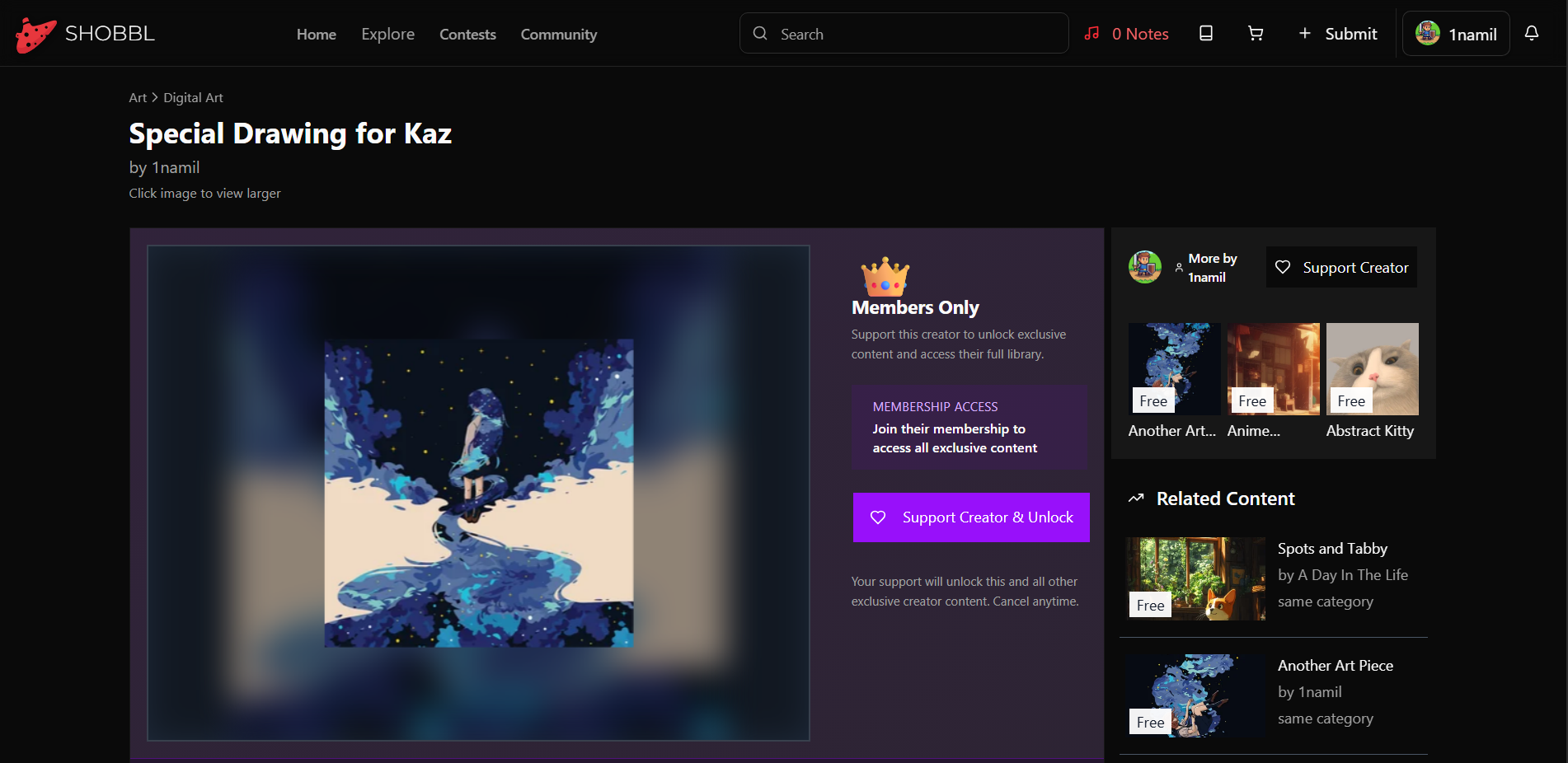Screen dimensions: 1568x763
Task: Click the SHOBBL strawberry logo icon
Action: (35, 35)
